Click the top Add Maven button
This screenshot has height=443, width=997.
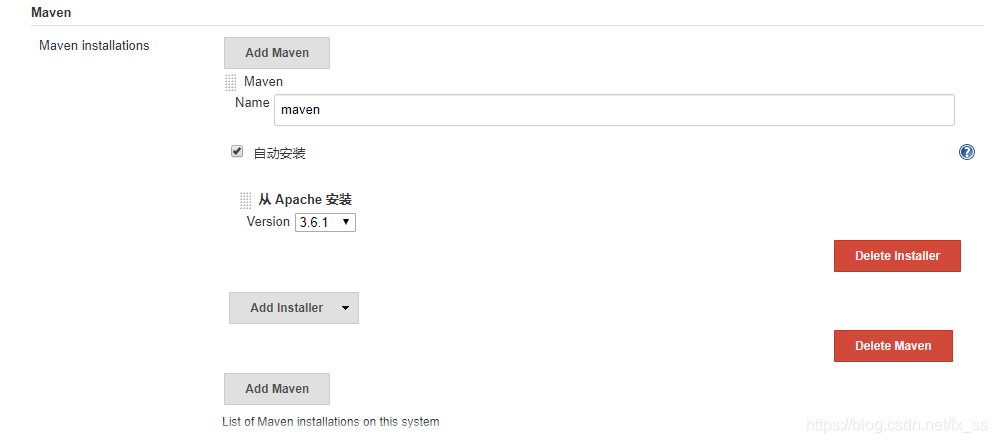277,53
